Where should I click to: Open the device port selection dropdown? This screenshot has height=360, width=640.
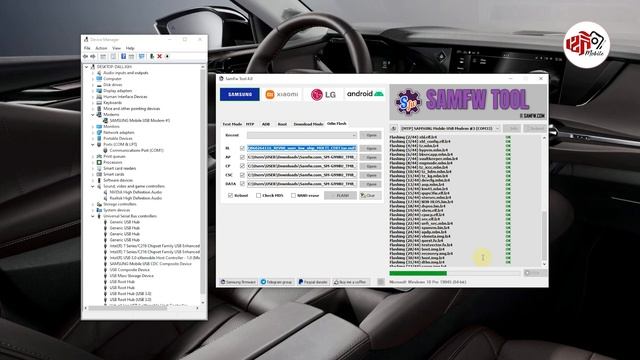pos(450,128)
